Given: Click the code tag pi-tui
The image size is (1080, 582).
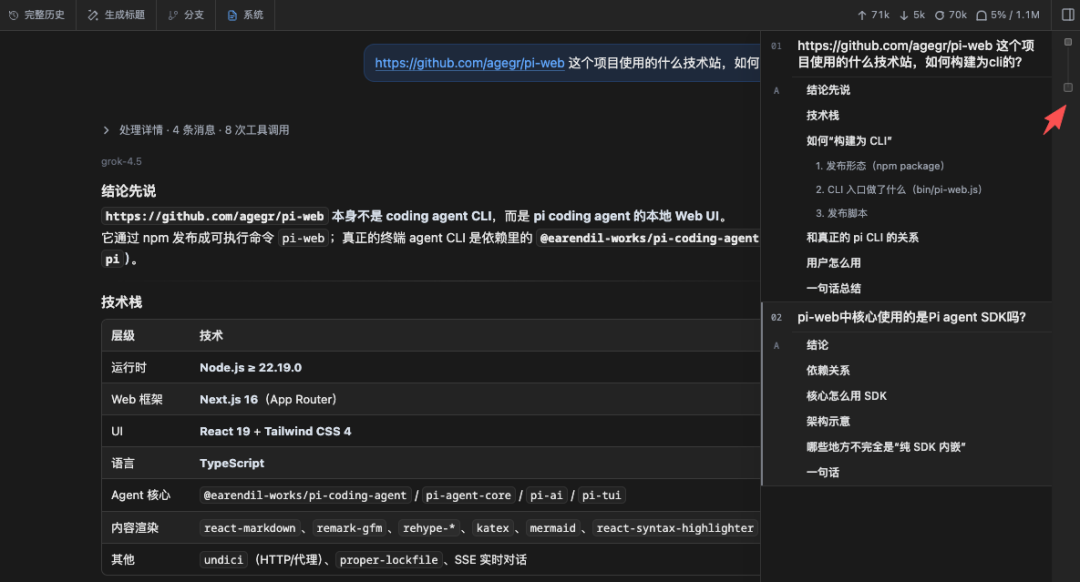Looking at the screenshot, I should (x=601, y=495).
